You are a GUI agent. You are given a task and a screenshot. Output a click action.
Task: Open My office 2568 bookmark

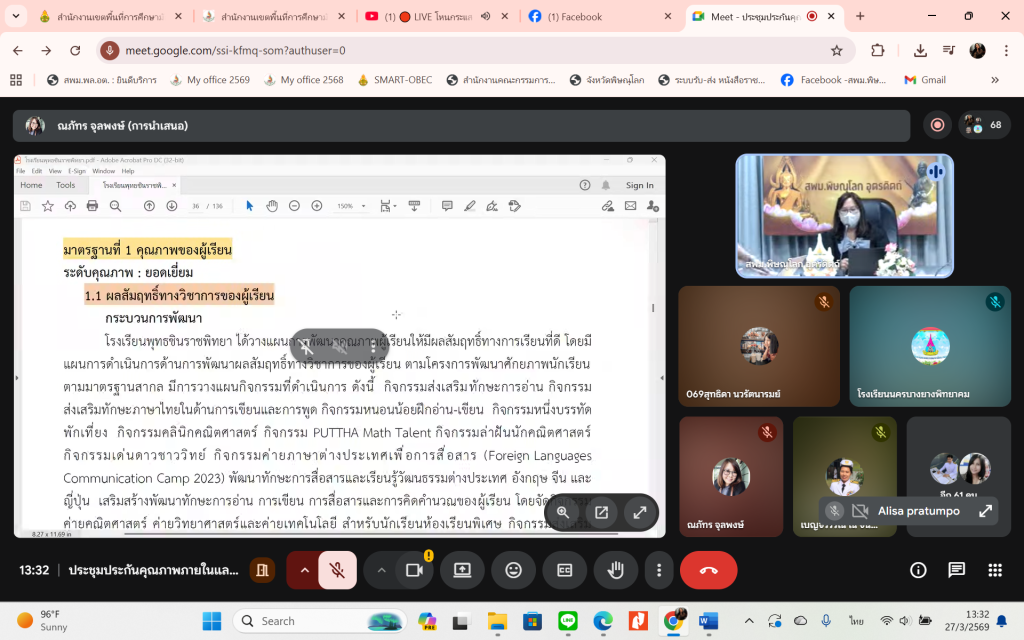tap(304, 80)
